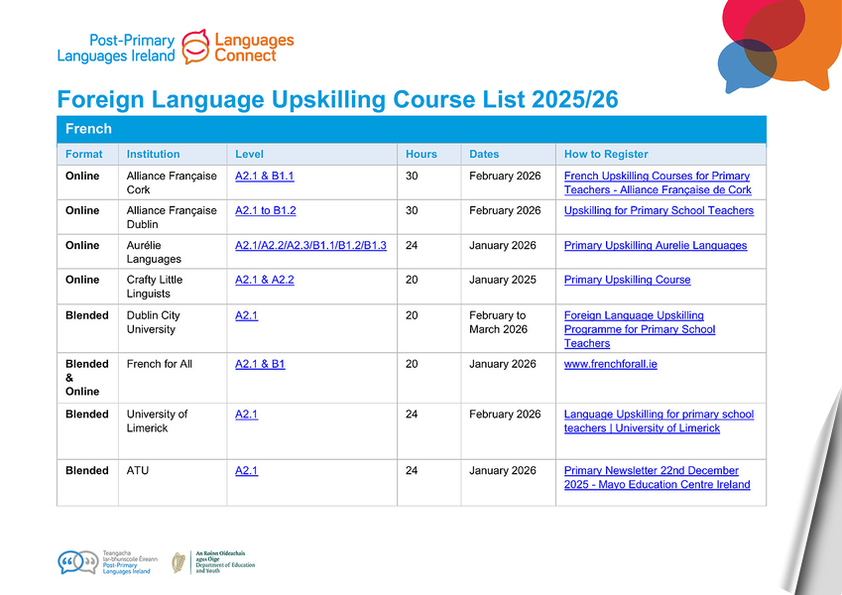Open the Alliance Française de Cork registration link

click(x=657, y=183)
